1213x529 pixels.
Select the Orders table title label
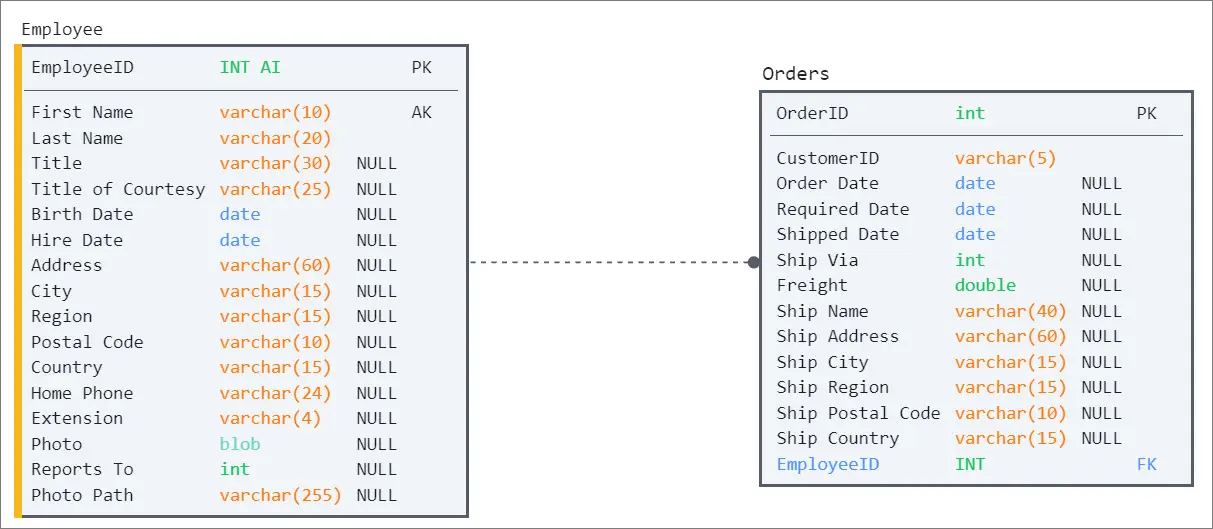(796, 74)
